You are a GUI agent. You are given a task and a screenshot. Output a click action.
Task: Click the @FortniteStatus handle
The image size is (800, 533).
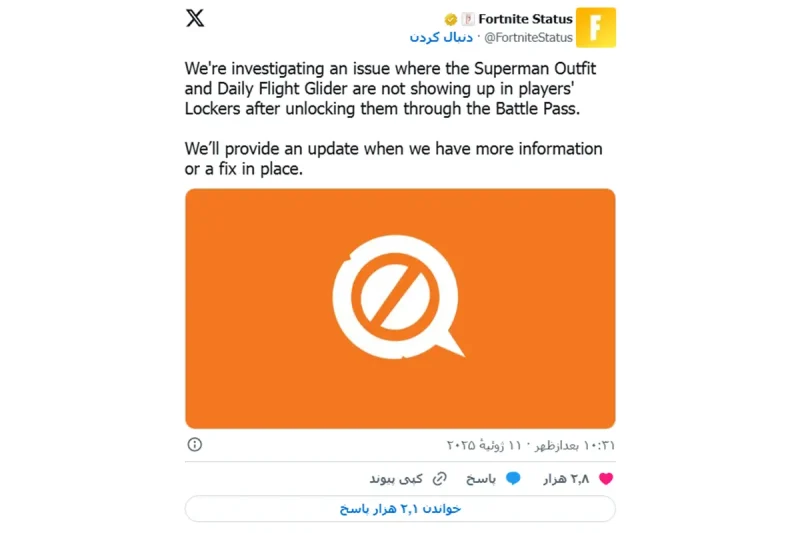pos(528,38)
